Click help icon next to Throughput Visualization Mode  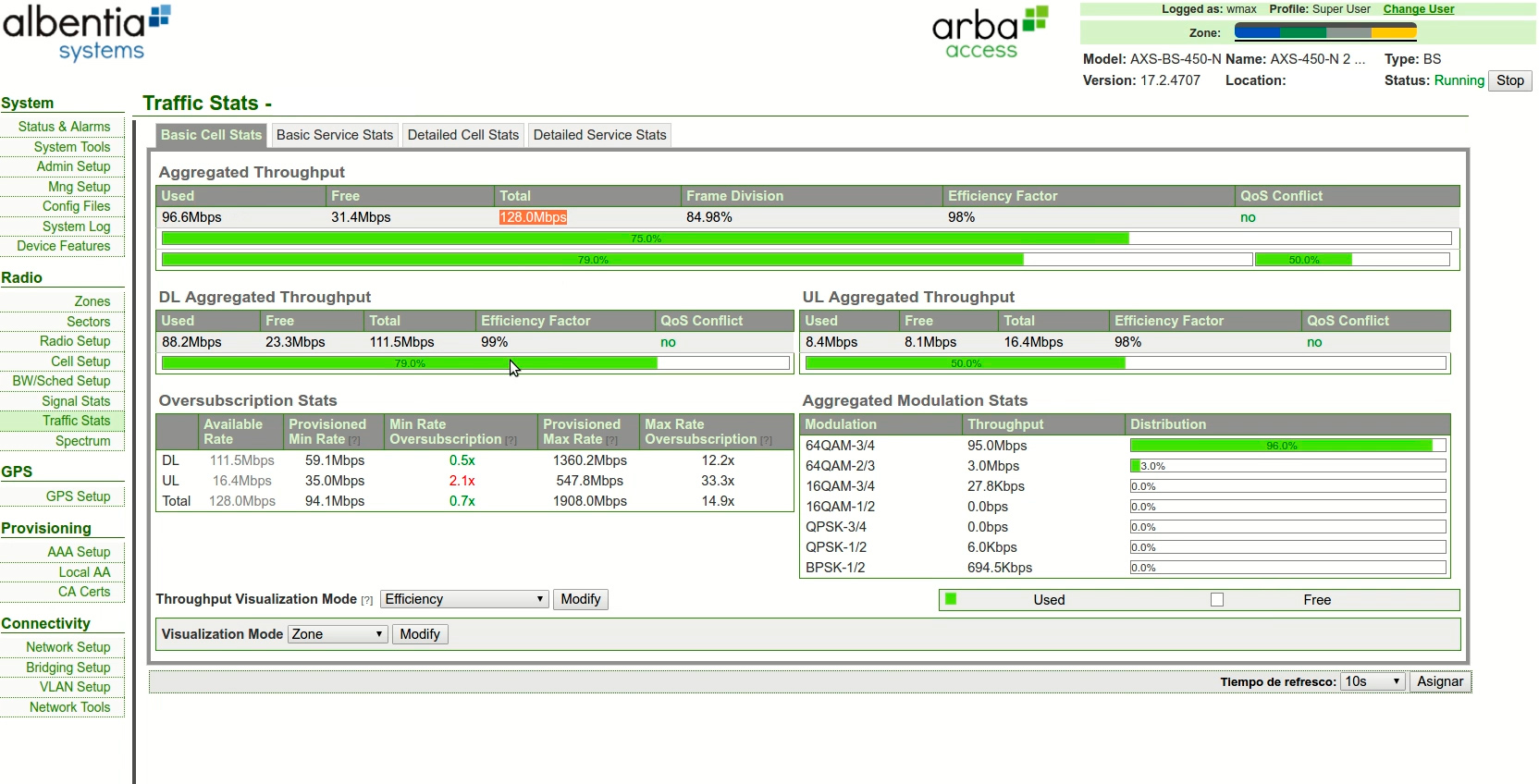[x=367, y=601]
